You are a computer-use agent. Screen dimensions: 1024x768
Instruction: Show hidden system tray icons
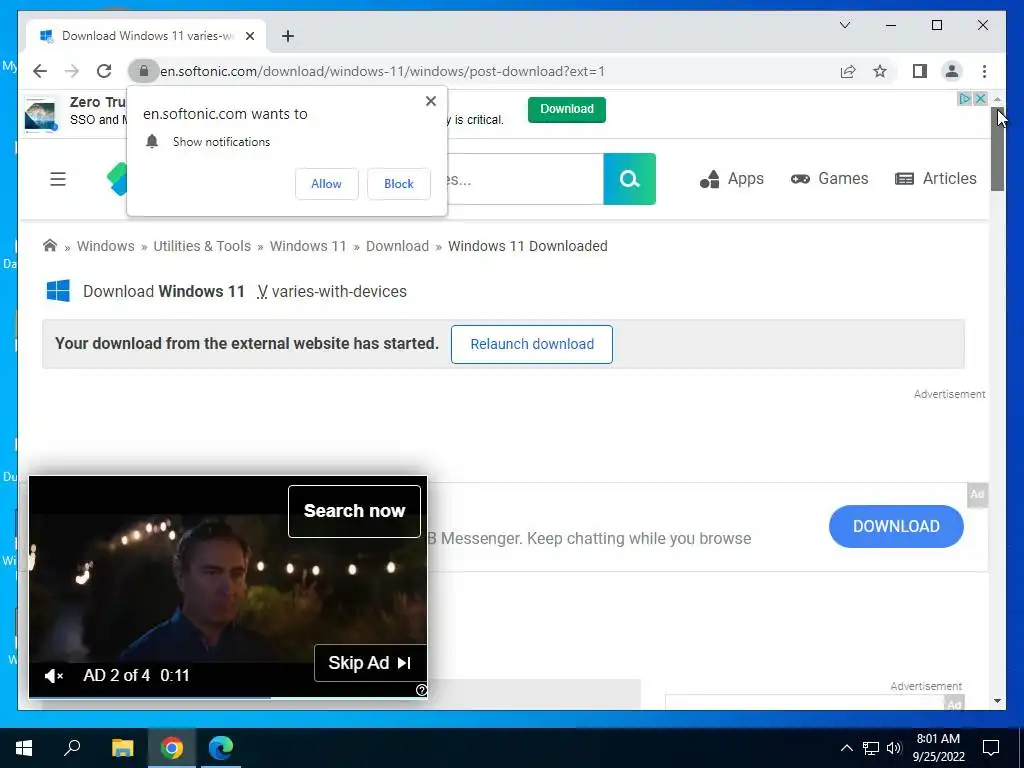click(846, 748)
